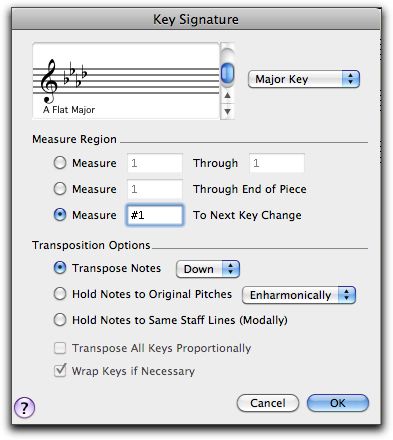Toggle Transpose All Keys Proportionally checkbox
Screen dimensions: 393x440
[60, 348]
